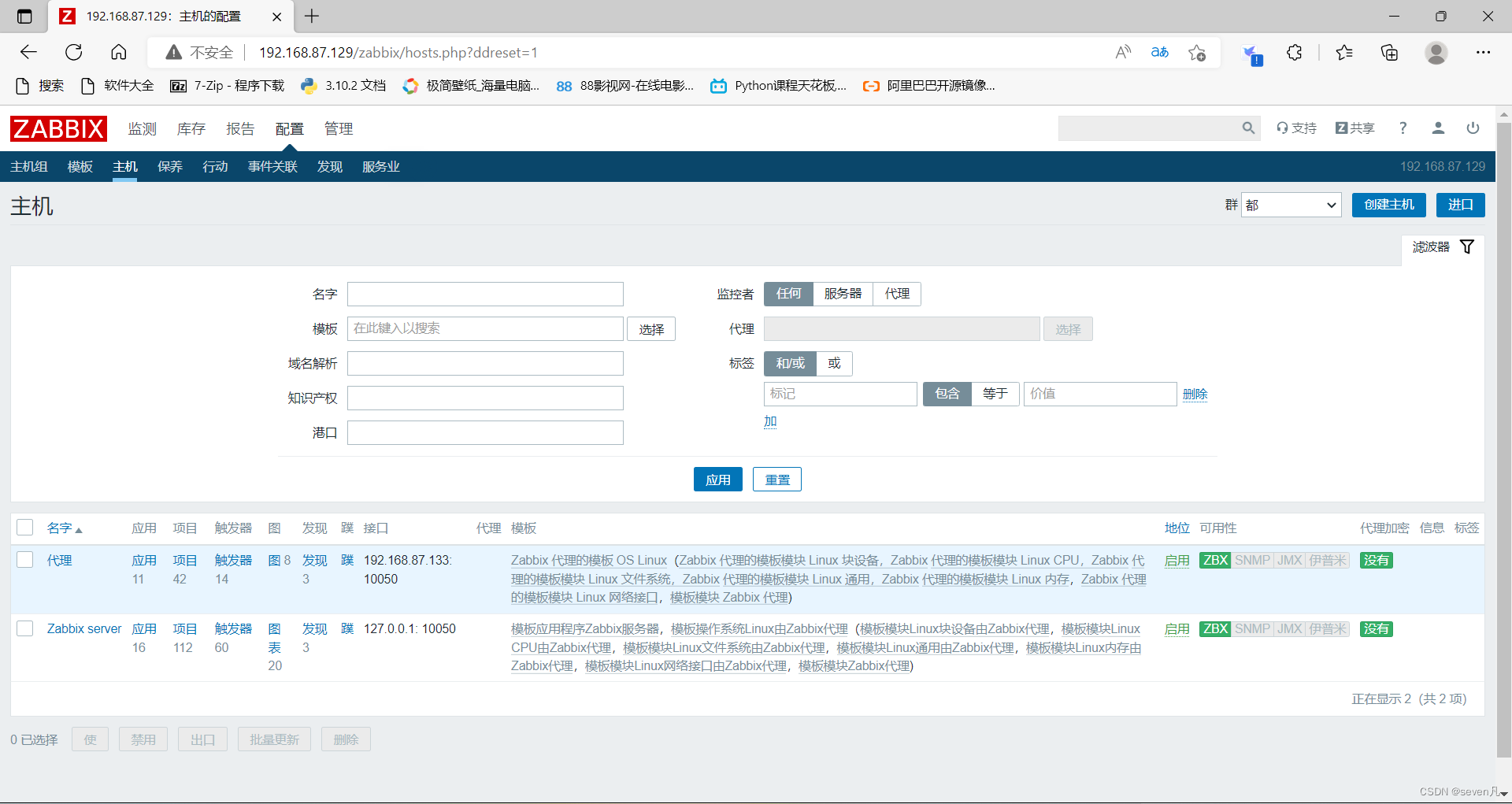
Task: Click the 重置 reset filter button
Action: point(777,480)
